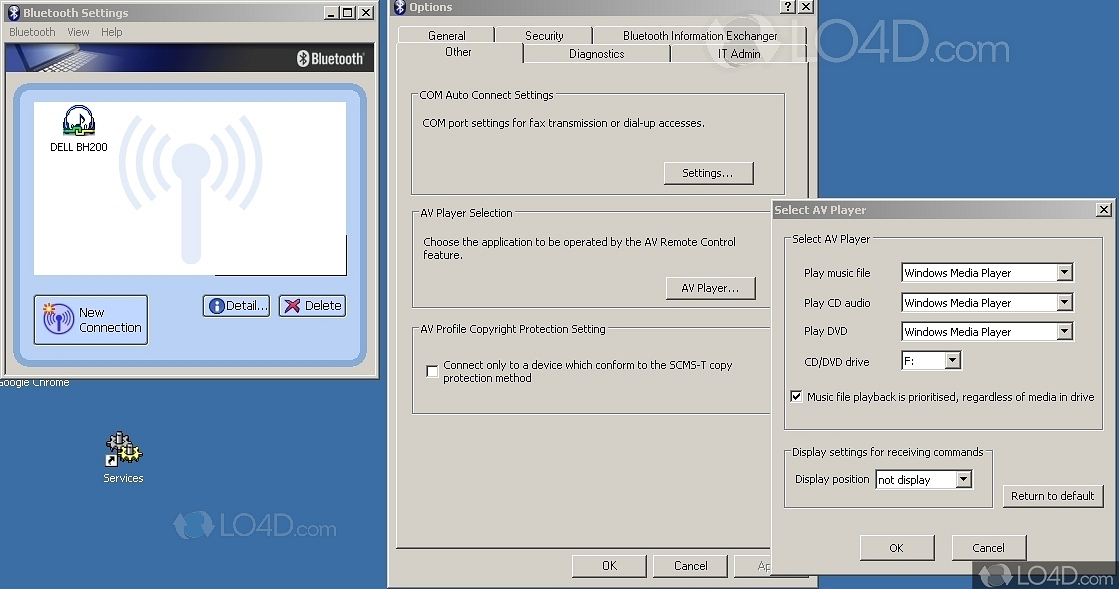Select the DELL BH200 headset device icon
1119x589 pixels.
pyautogui.click(x=79, y=121)
